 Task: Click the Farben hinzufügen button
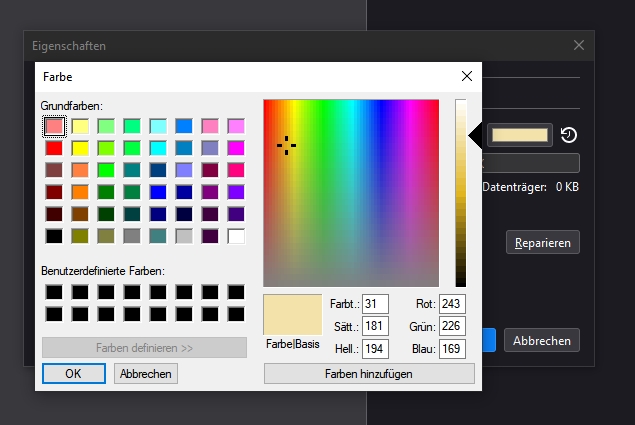368,373
